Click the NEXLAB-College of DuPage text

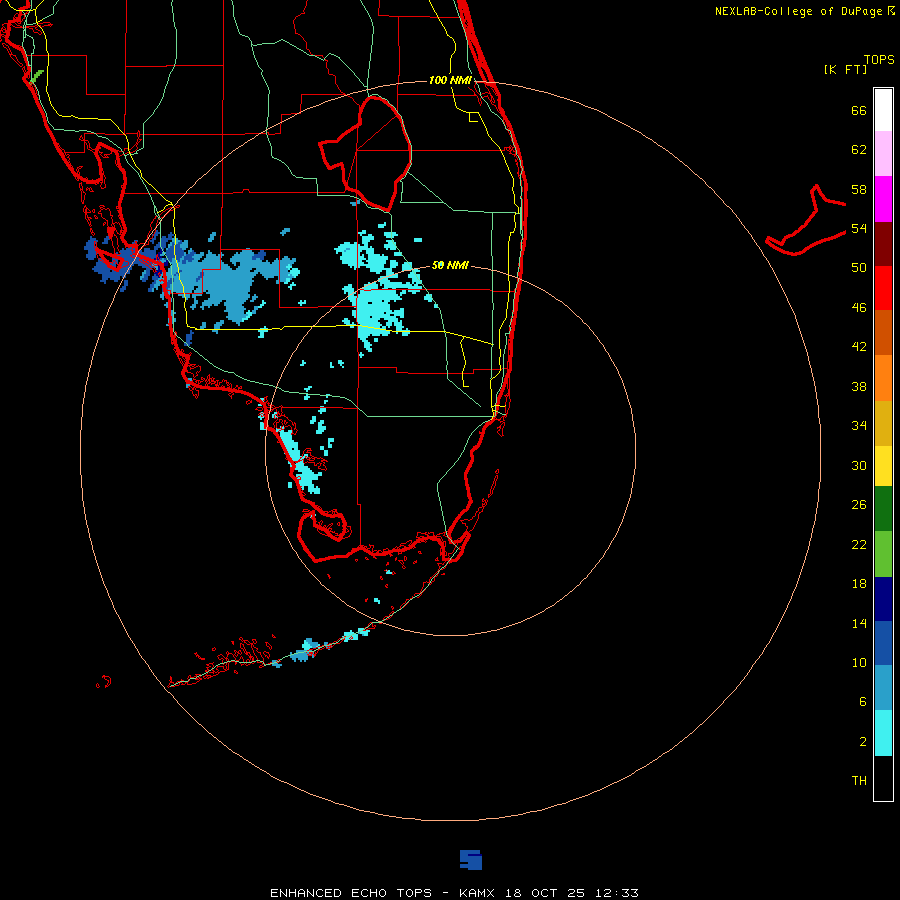799,11
